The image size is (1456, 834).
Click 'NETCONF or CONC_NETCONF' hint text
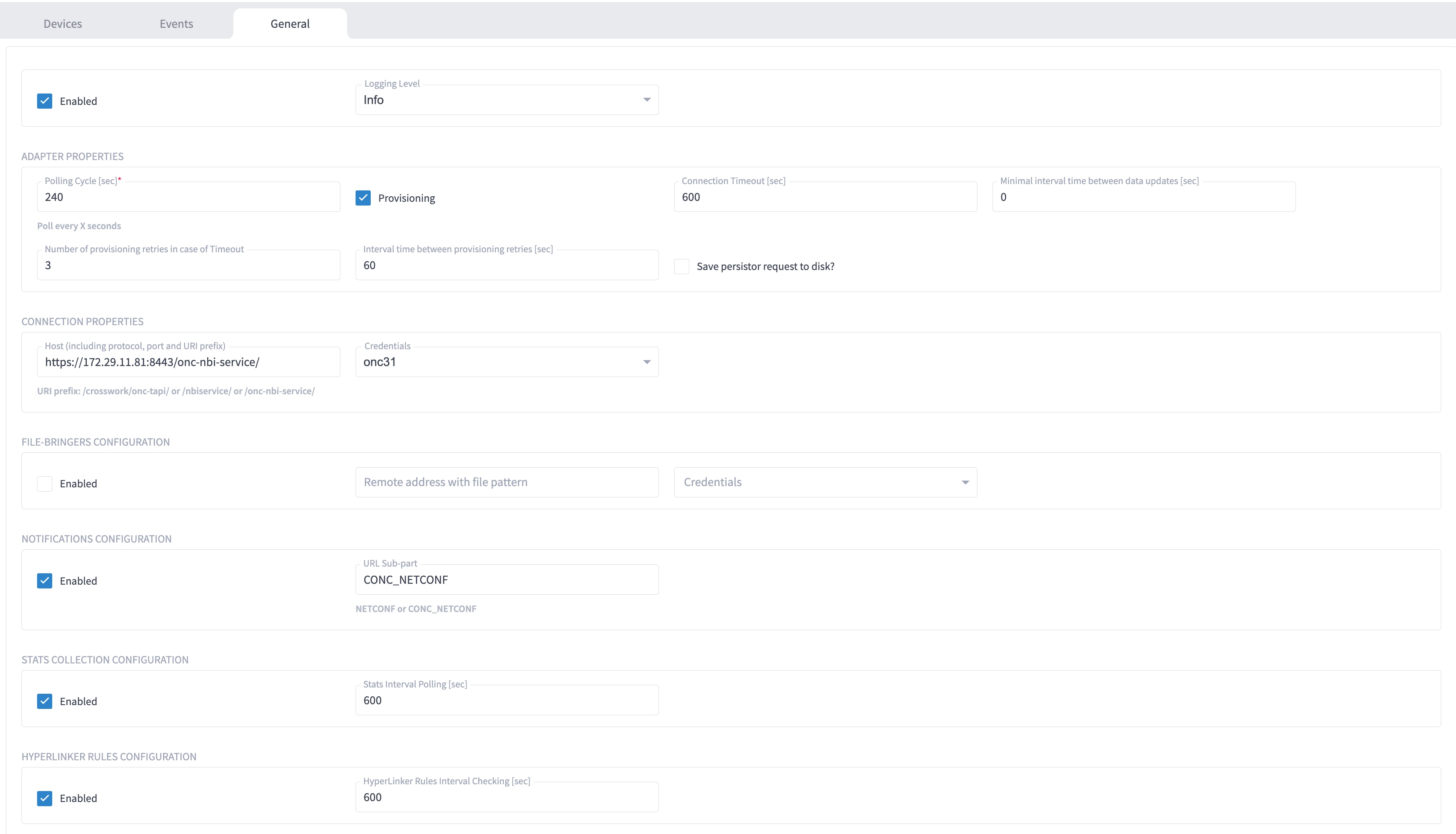click(416, 609)
